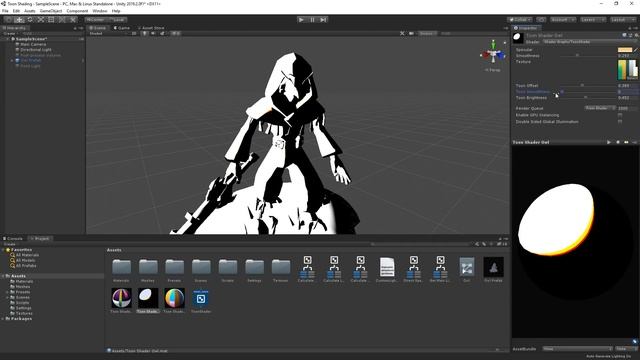Click the Render Queue value field
This screenshot has width=640, height=360.
(x=627, y=108)
